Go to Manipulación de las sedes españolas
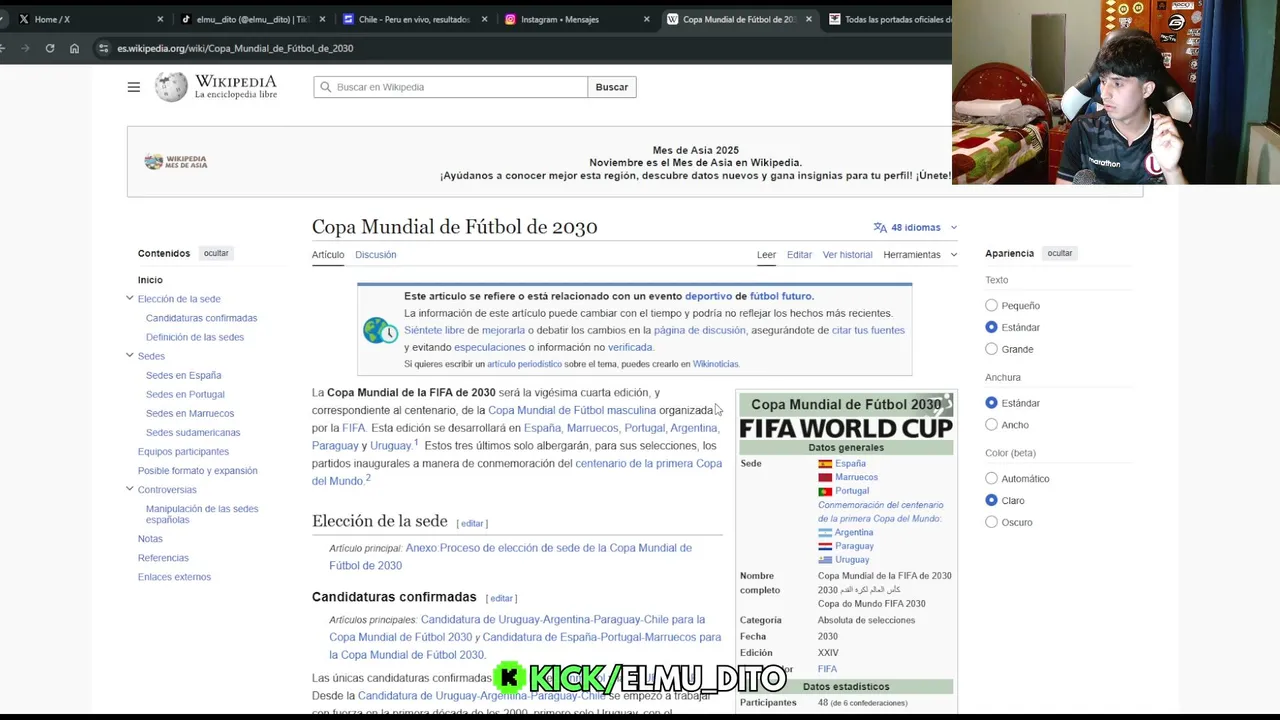Viewport: 1280px width, 720px height. 202,514
